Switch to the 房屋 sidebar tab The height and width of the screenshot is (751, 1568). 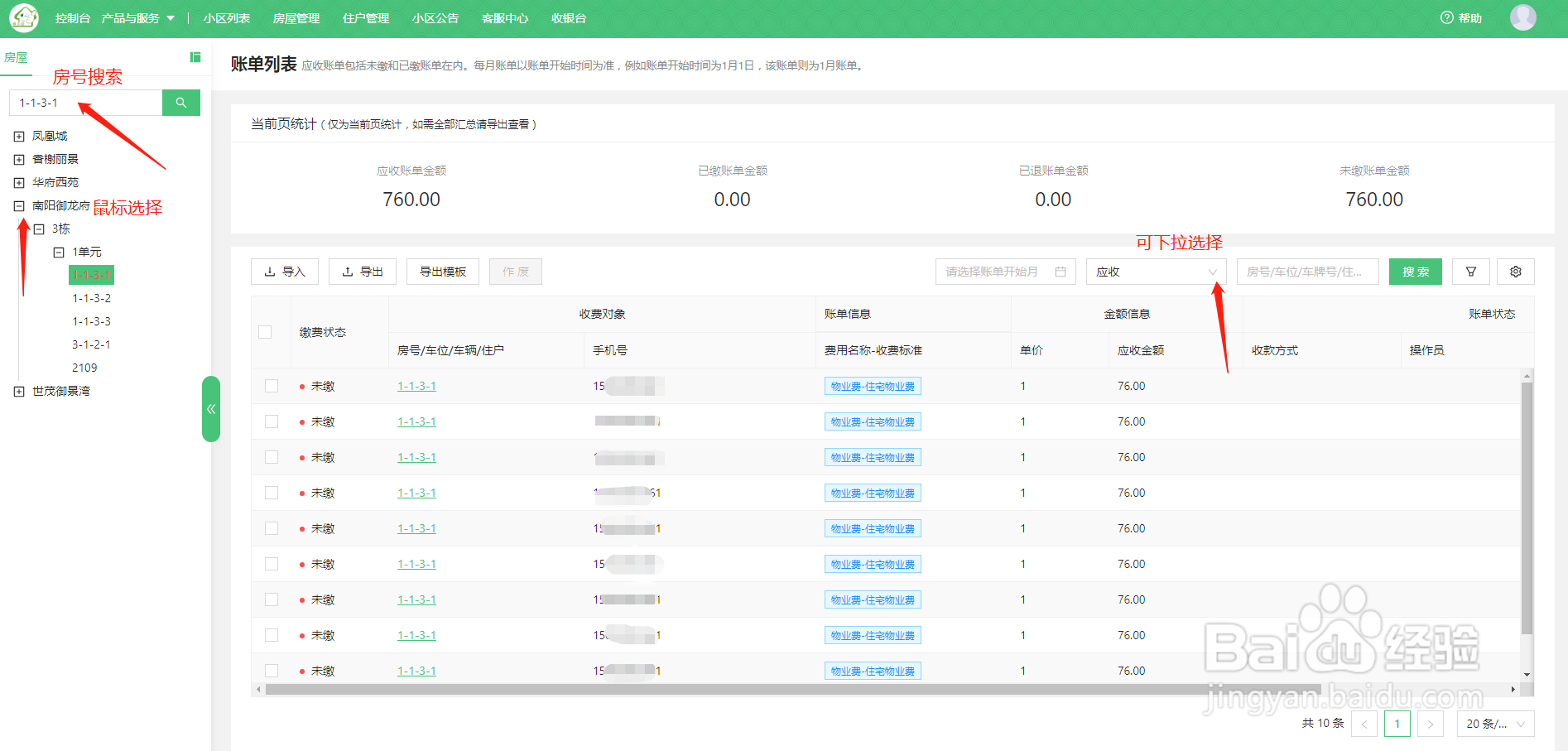[17, 58]
